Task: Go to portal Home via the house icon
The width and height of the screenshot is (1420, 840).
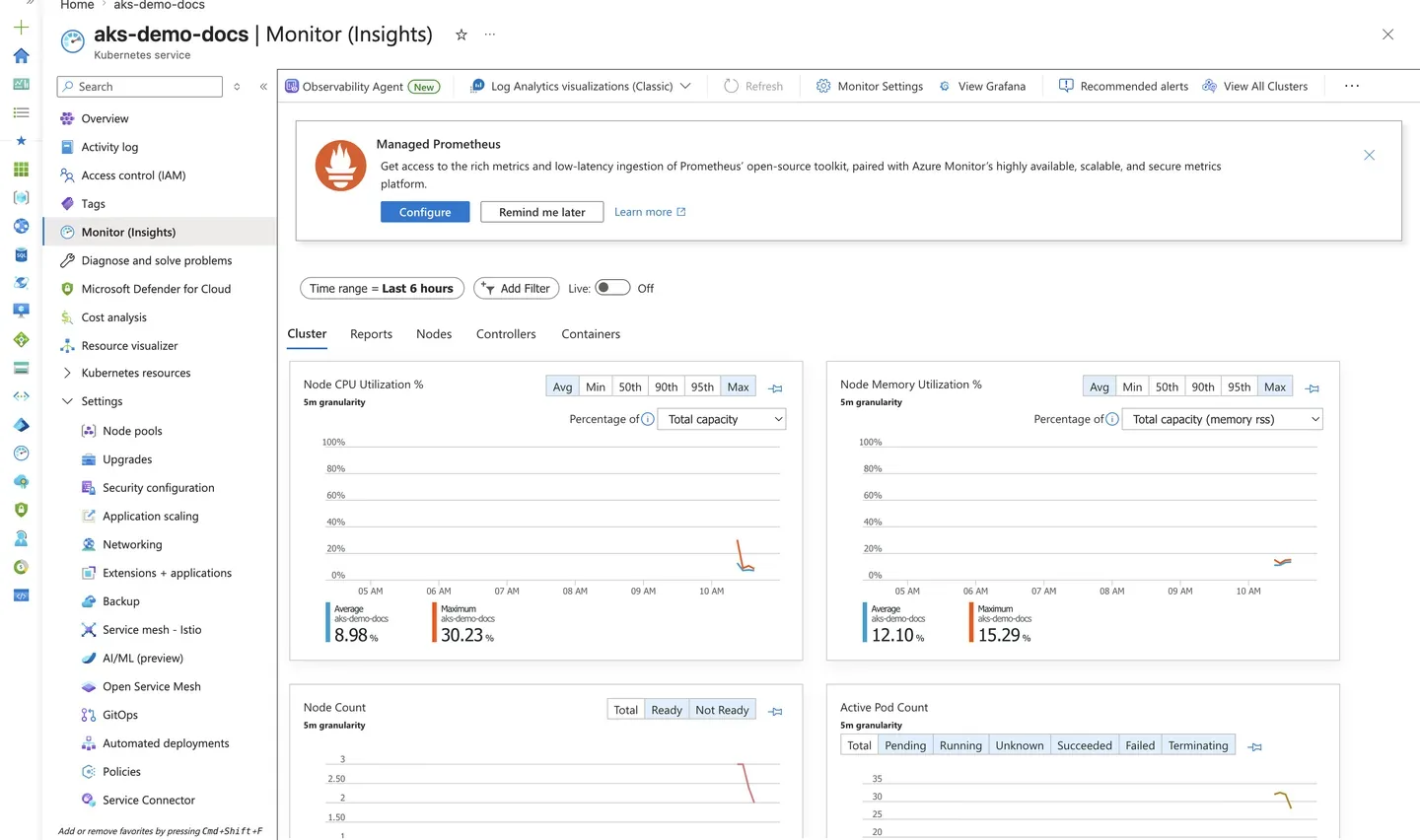Action: [21, 56]
